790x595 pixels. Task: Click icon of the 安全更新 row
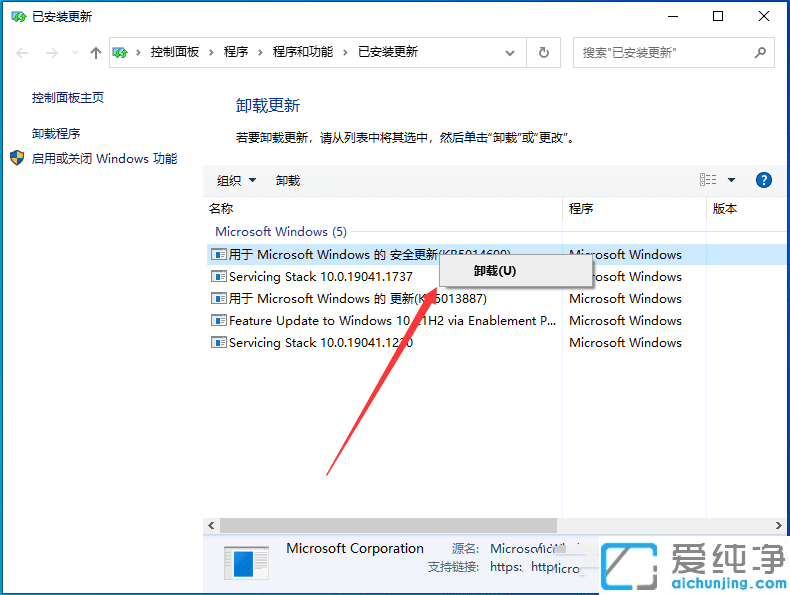[x=219, y=254]
